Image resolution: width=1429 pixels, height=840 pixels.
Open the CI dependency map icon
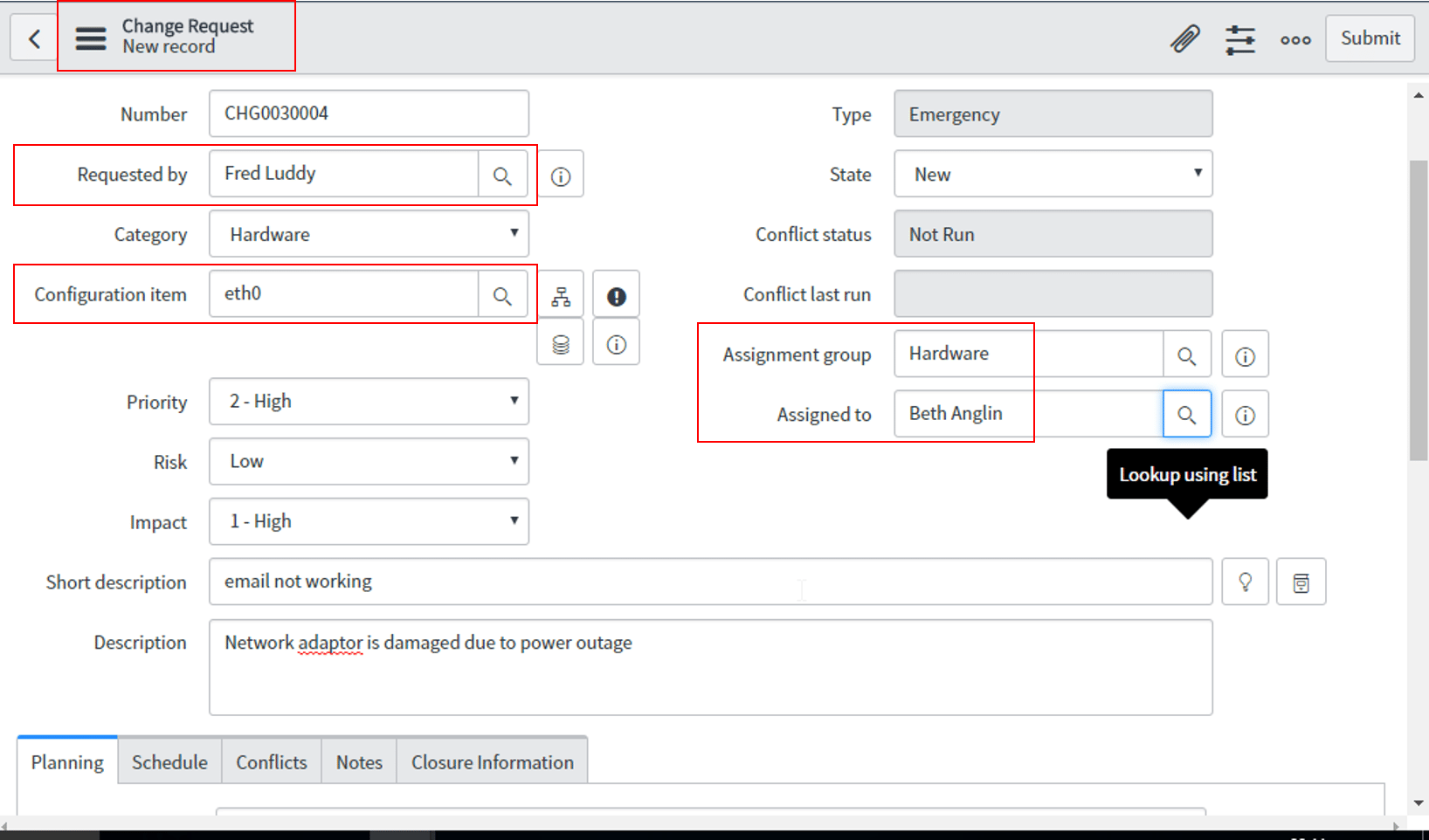(561, 296)
